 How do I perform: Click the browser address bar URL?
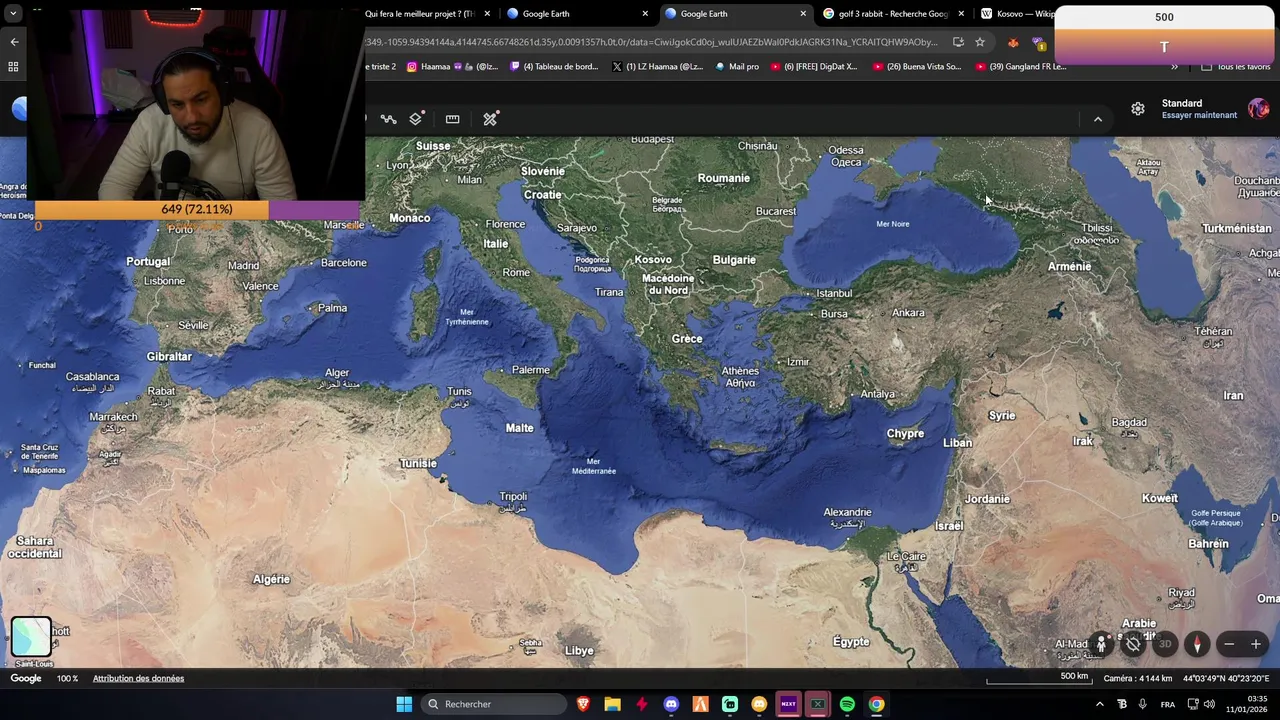[x=651, y=42]
